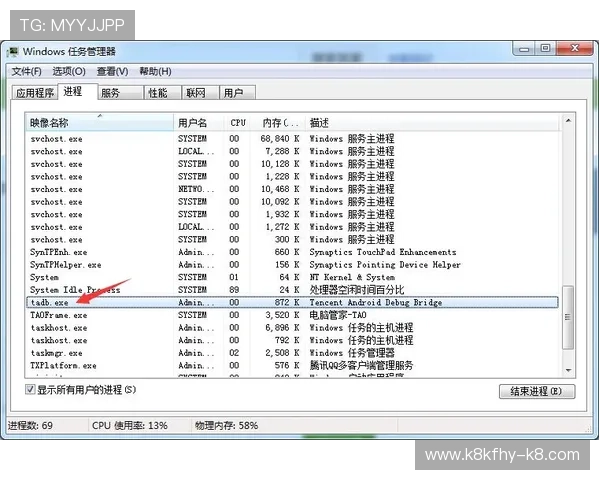
Task: Click the process list scrollbar thumb
Action: point(568,317)
